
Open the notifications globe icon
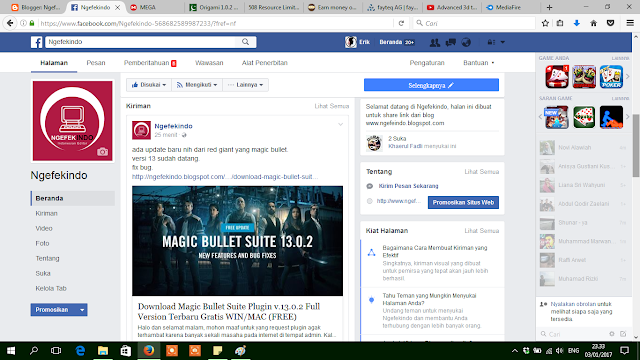[466, 42]
